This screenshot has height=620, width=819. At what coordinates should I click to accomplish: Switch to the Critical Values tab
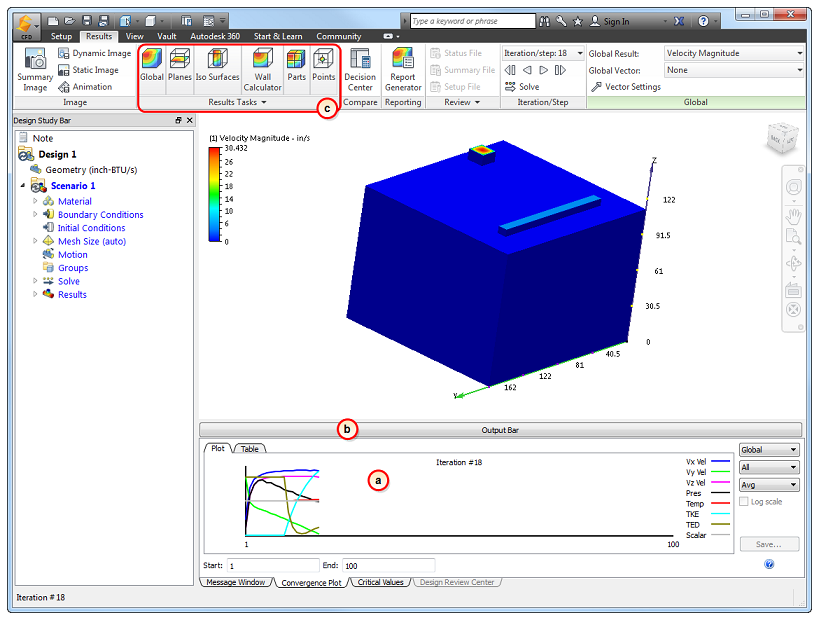380,582
